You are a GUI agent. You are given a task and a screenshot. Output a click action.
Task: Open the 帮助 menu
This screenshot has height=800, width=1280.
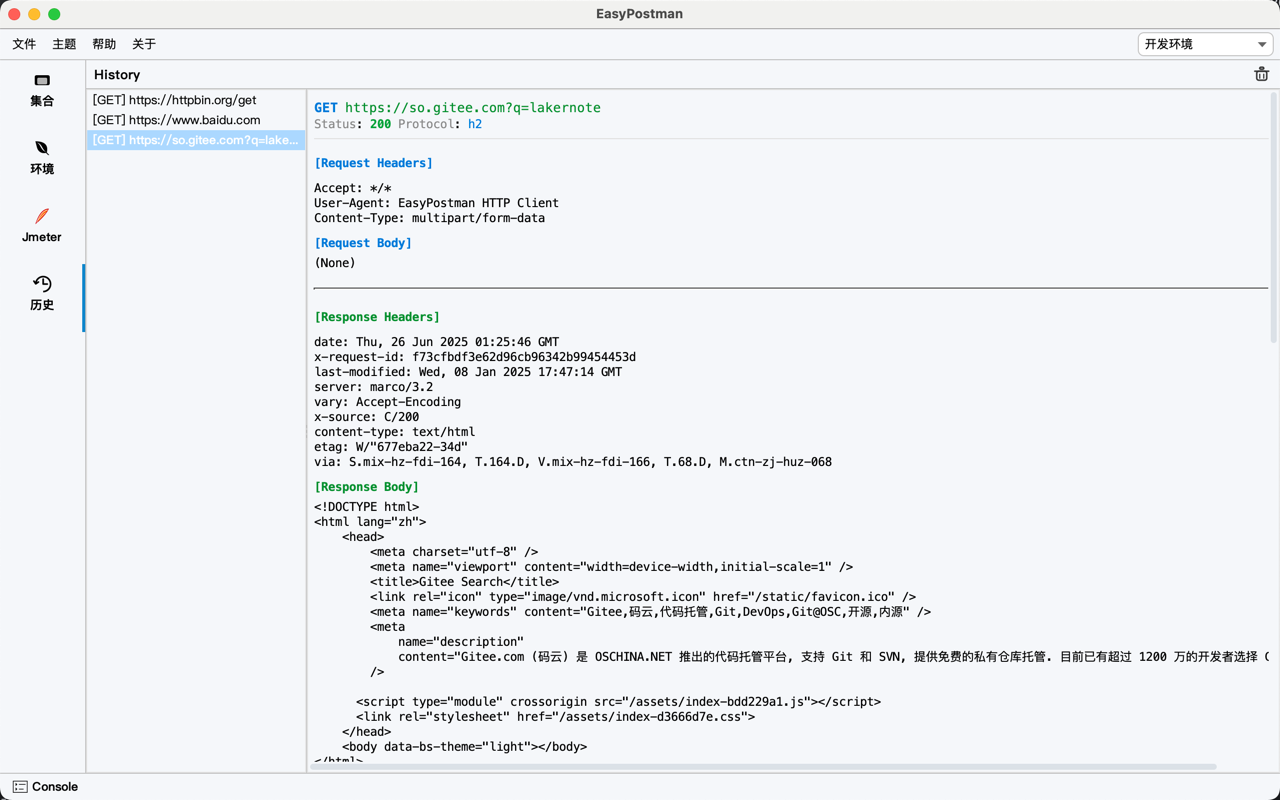[x=104, y=44]
